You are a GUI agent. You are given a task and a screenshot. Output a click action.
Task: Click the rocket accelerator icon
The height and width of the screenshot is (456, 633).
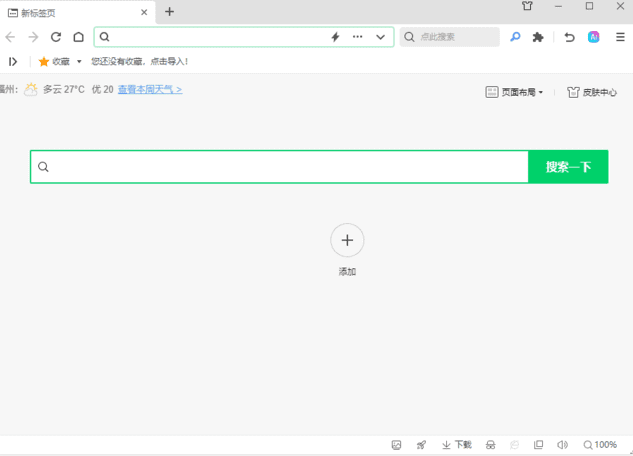pyautogui.click(x=421, y=445)
